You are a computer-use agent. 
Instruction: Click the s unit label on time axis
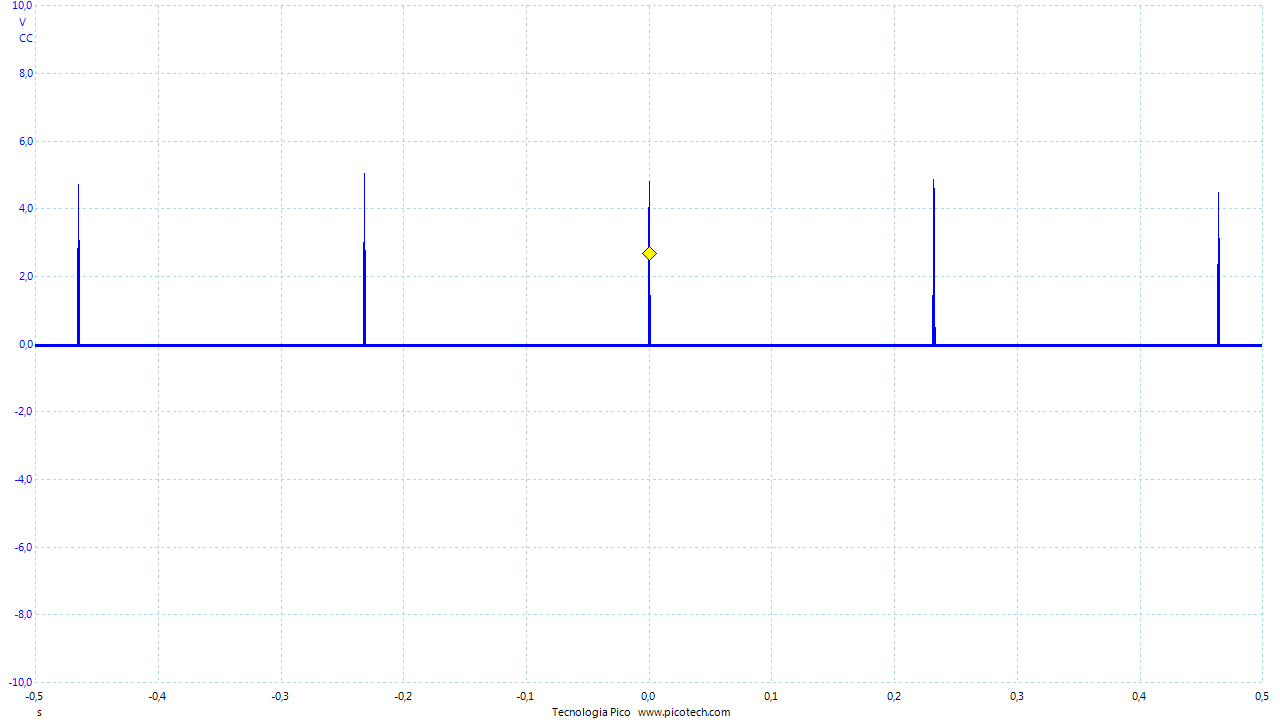point(39,712)
